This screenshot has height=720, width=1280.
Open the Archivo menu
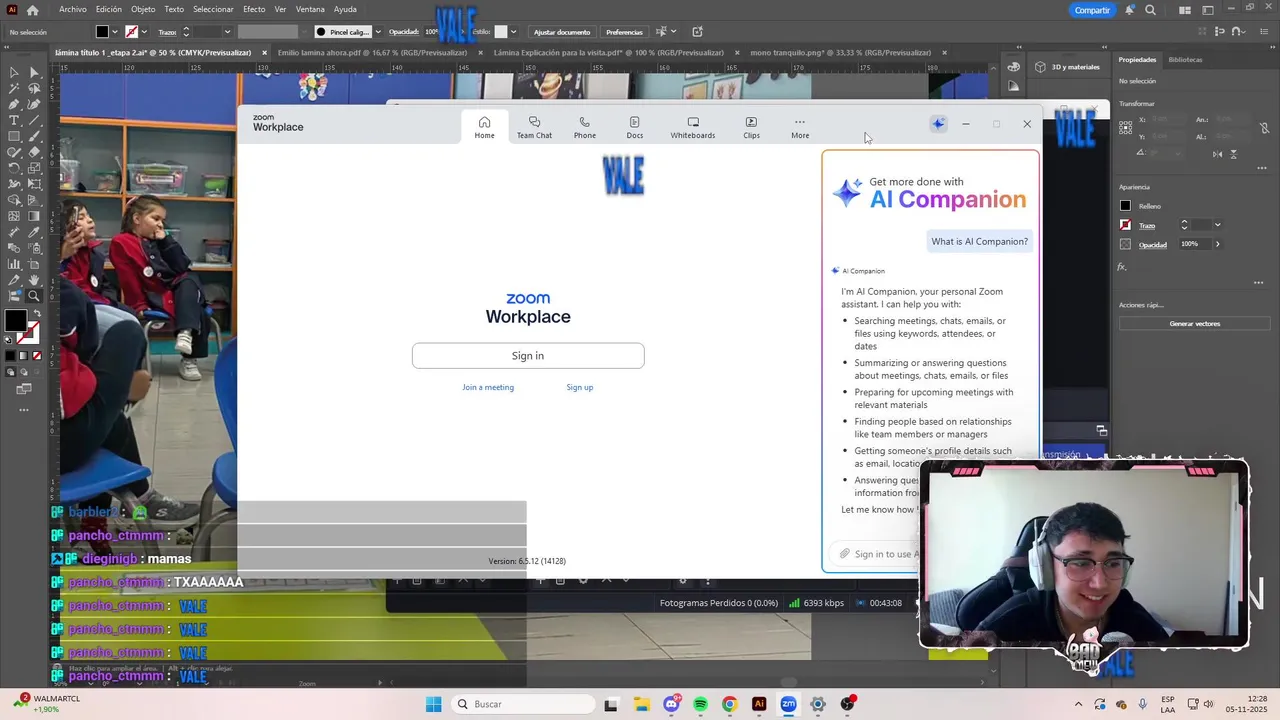click(72, 9)
